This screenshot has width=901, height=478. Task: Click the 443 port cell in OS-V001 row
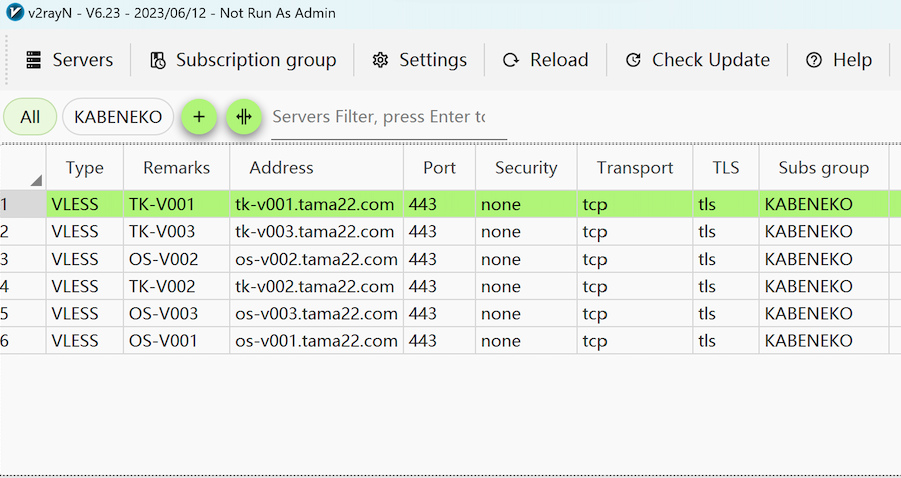tap(440, 341)
